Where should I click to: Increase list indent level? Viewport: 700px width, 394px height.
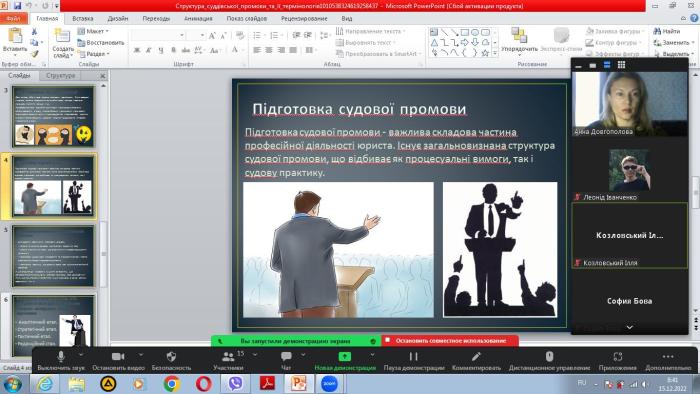coord(308,35)
